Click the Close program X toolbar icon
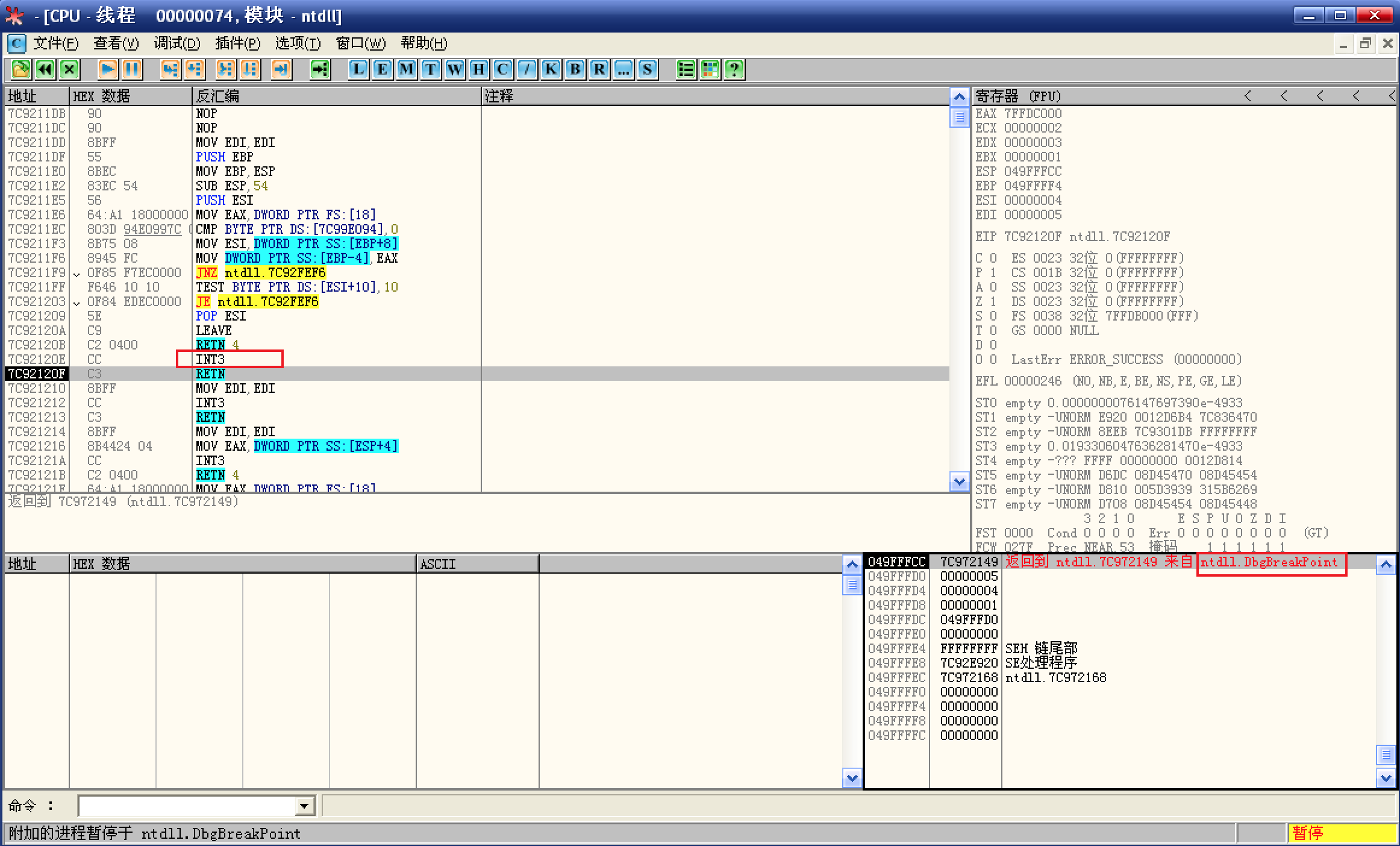 click(x=70, y=69)
